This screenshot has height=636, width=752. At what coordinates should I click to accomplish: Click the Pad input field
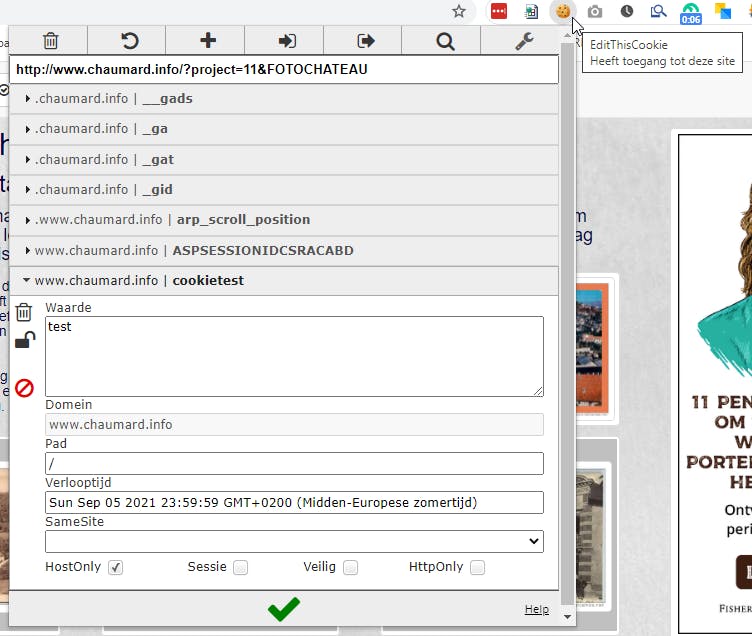tap(294, 463)
